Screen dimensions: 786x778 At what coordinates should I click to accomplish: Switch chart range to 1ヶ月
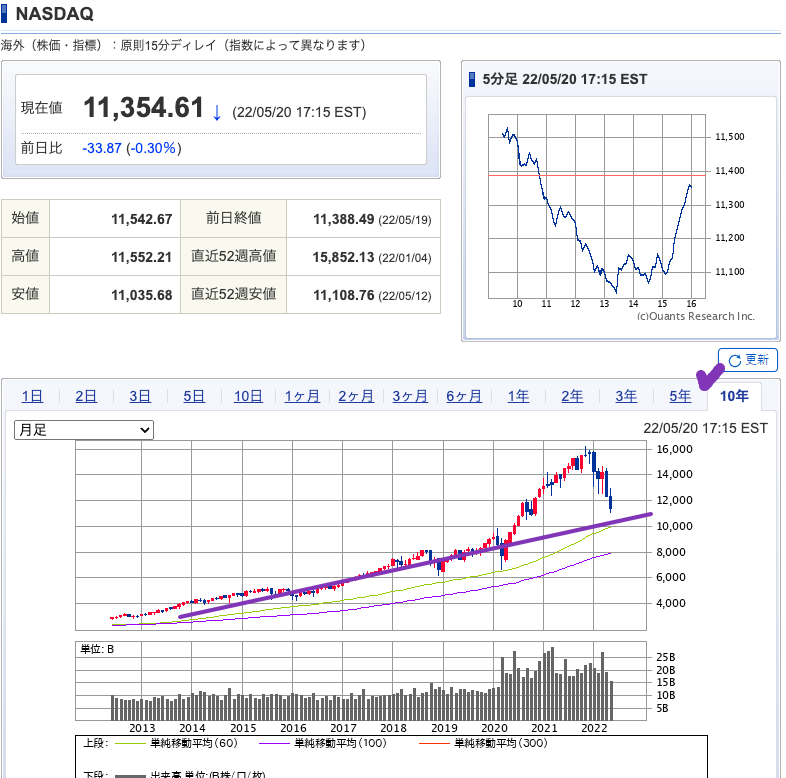coord(302,396)
